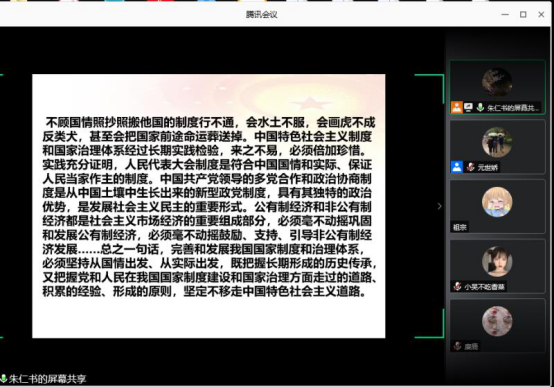The width and height of the screenshot is (554, 387).
Task: Minimize the 腾讯会议 window
Action: tap(505, 14)
